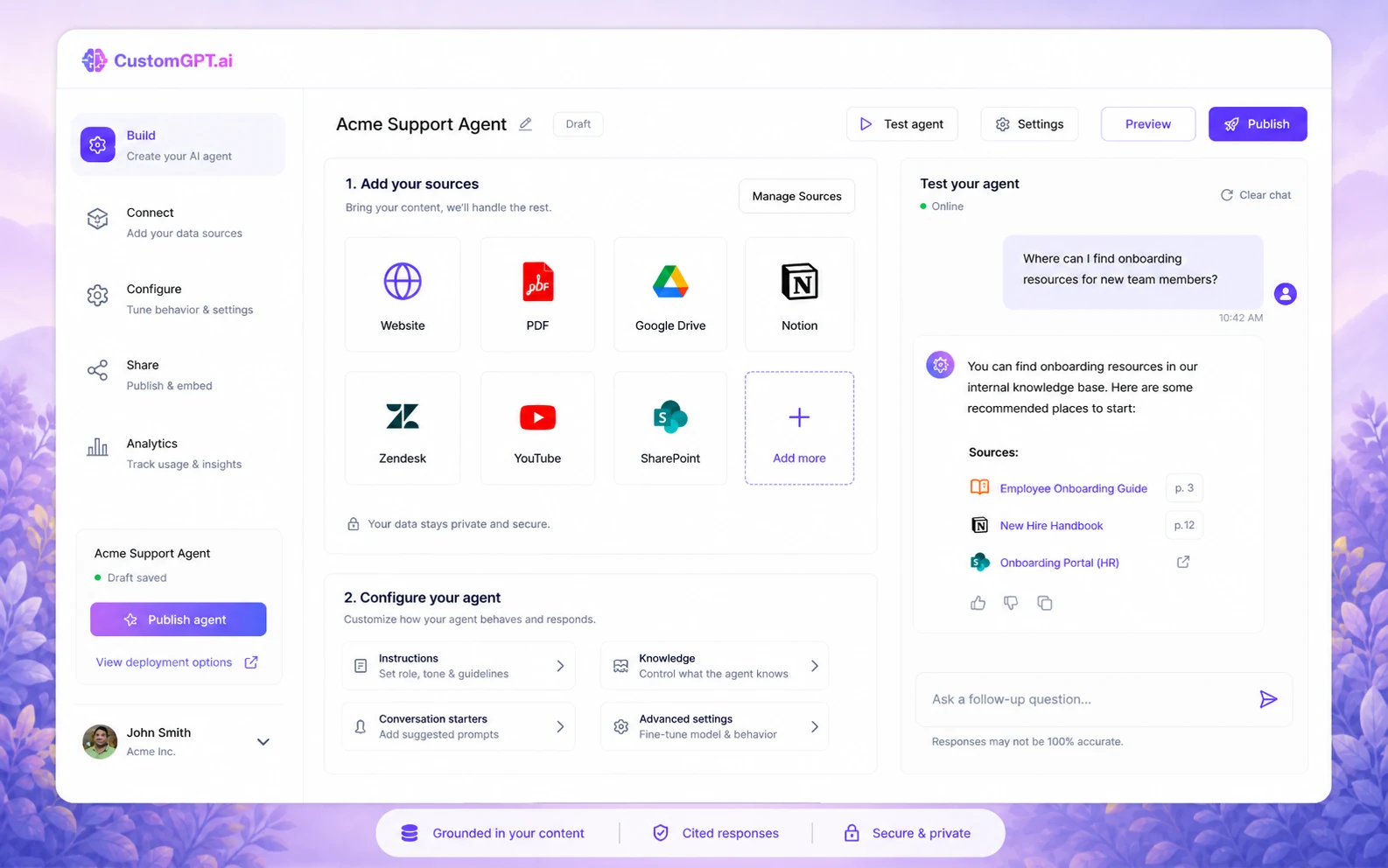Viewport: 1388px width, 868px height.
Task: Open Manage Sources
Action: pos(796,196)
